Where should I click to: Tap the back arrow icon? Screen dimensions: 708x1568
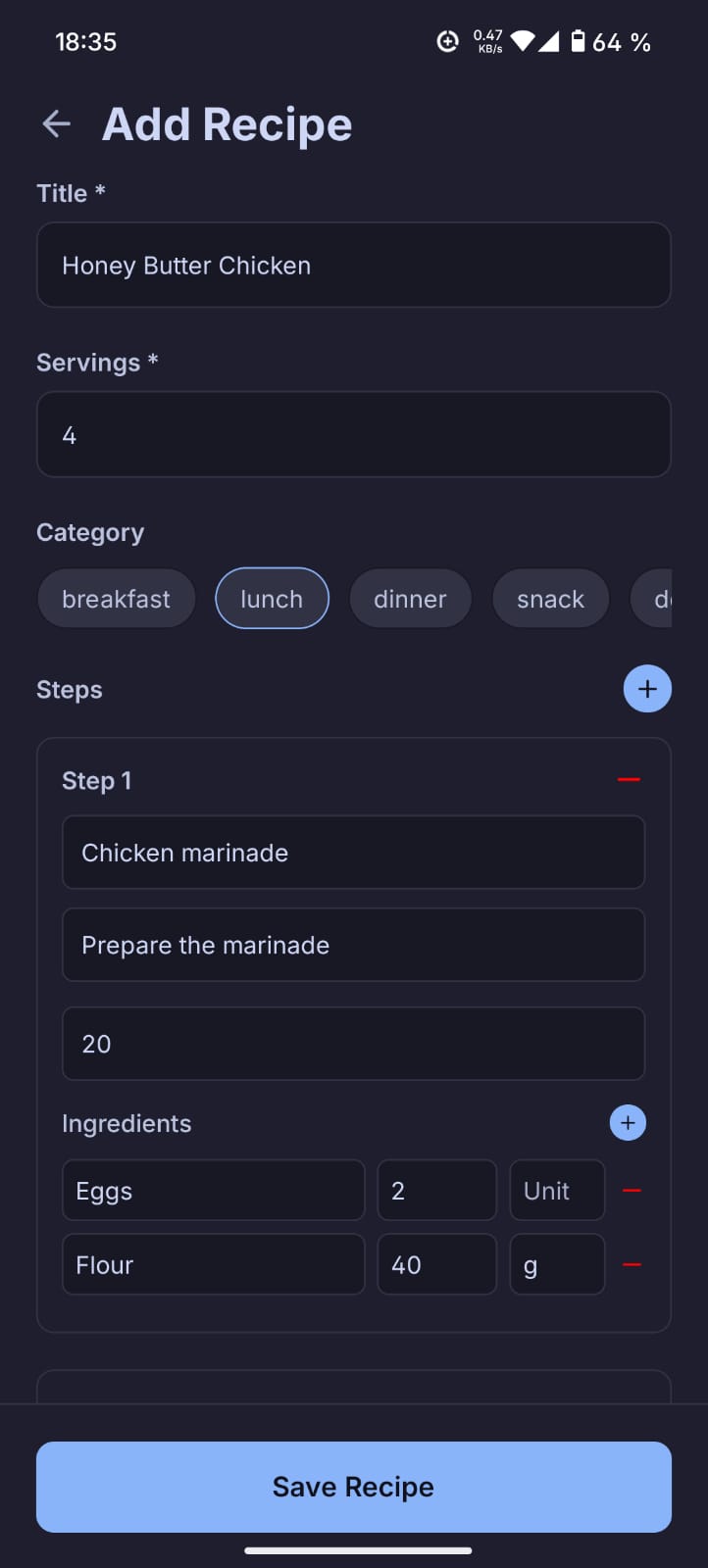tap(57, 124)
